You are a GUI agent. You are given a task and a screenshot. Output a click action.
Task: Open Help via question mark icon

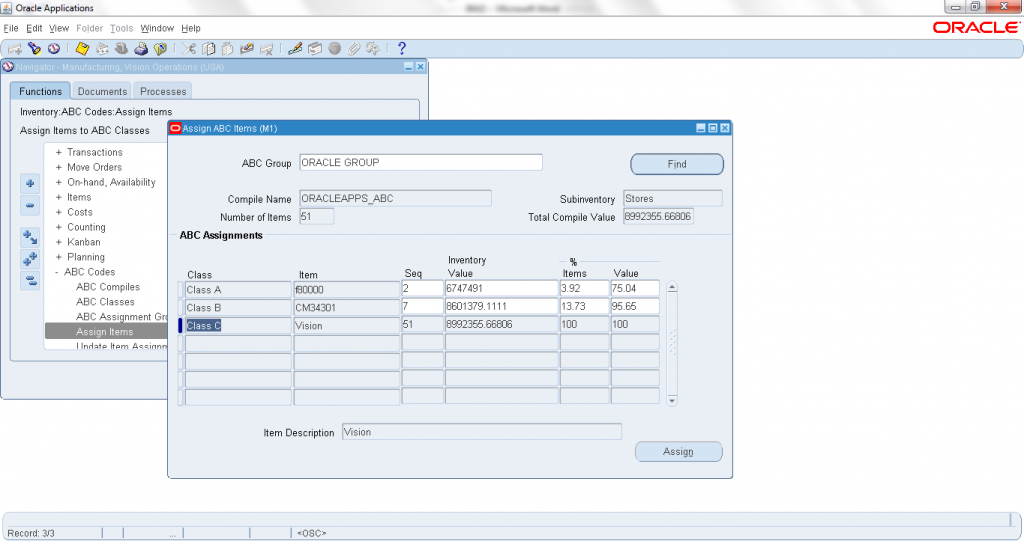pos(402,48)
